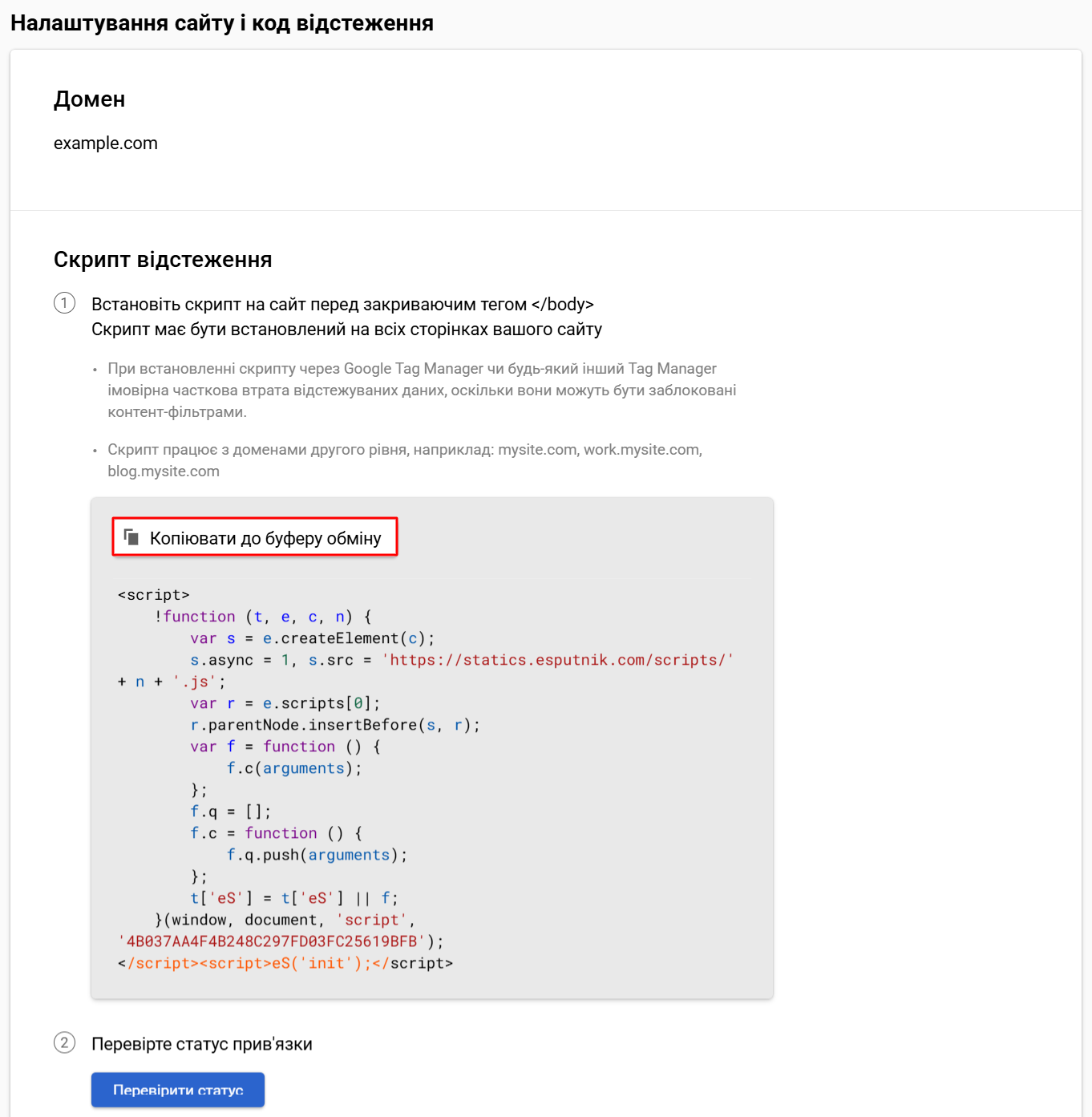Click the f.q.push(arguments) code line
This screenshot has width=1092, height=1117.
point(317,855)
